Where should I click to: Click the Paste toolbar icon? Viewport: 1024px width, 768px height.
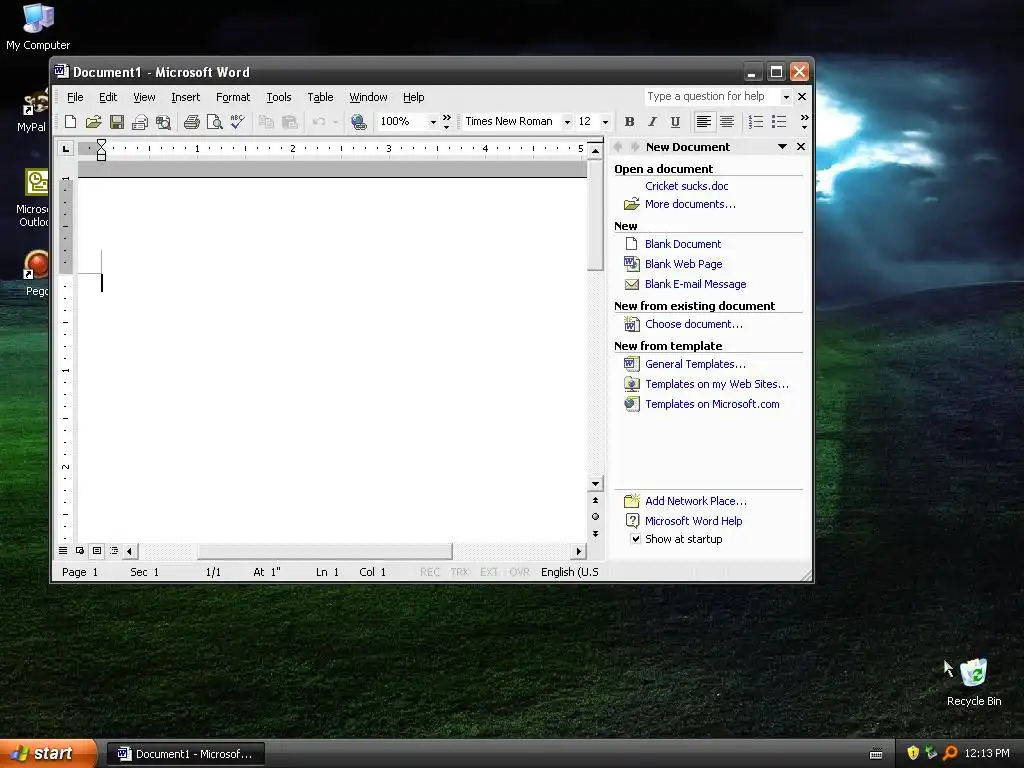tap(289, 121)
